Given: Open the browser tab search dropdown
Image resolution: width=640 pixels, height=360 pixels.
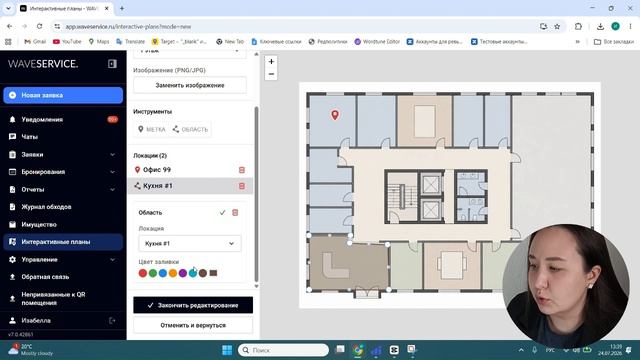Looking at the screenshot, I should pyautogui.click(x=8, y=8).
